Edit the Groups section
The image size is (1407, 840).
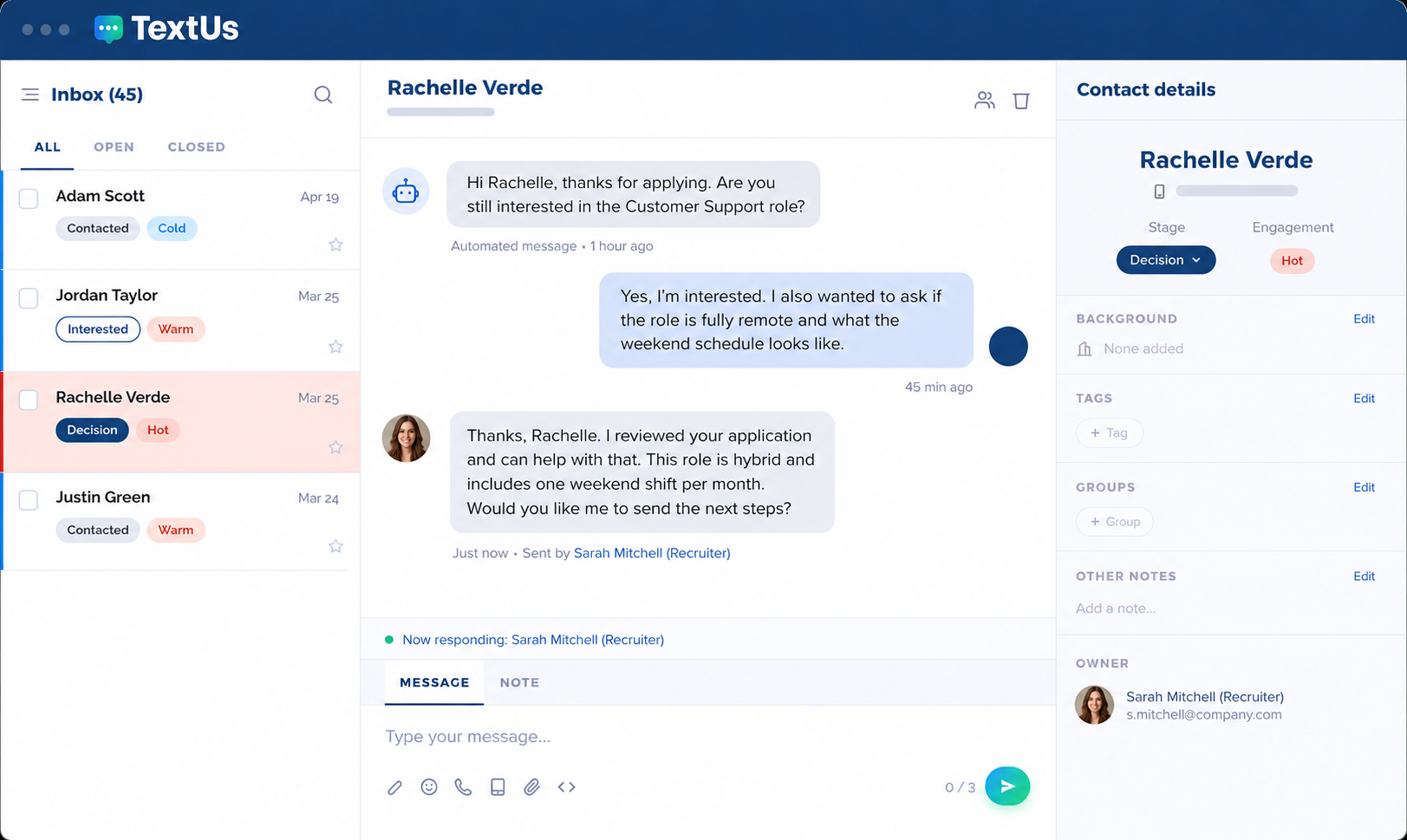coord(1364,487)
